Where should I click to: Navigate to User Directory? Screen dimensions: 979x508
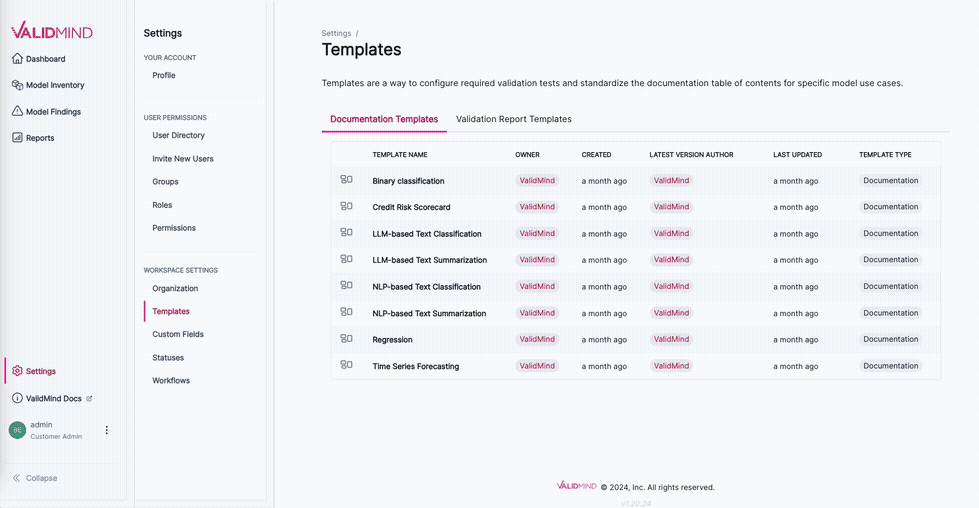click(178, 135)
